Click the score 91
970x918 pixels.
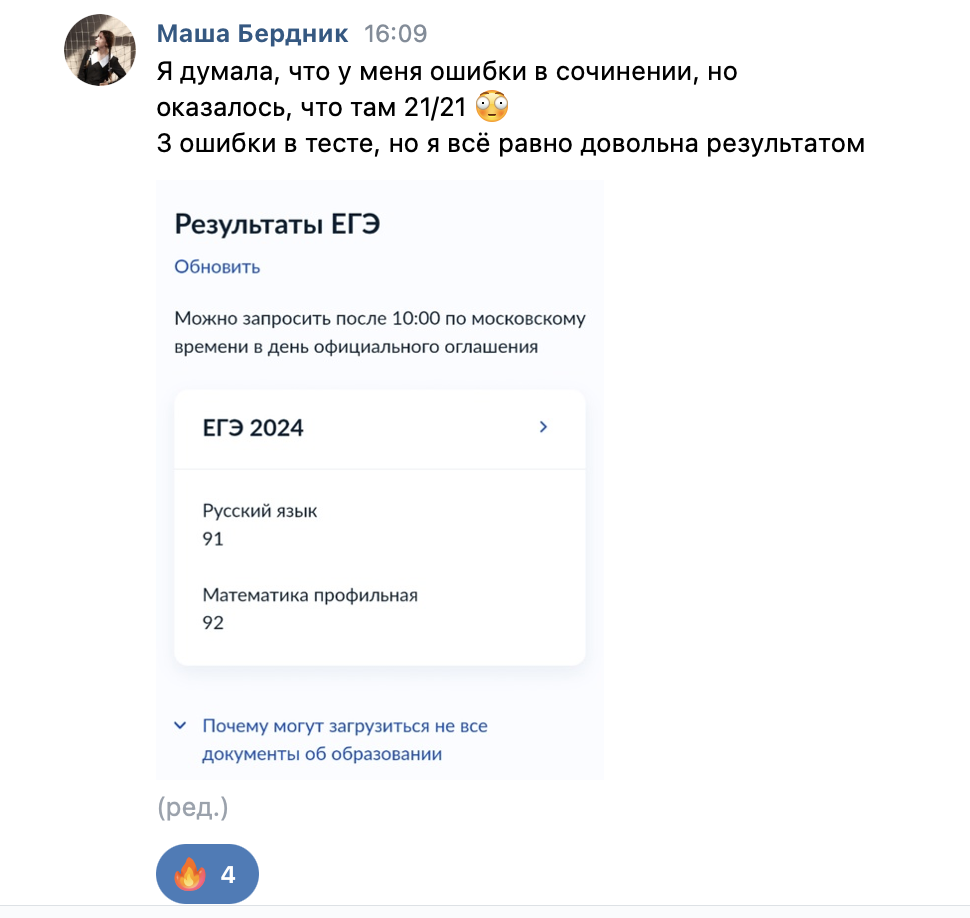pyautogui.click(x=213, y=539)
